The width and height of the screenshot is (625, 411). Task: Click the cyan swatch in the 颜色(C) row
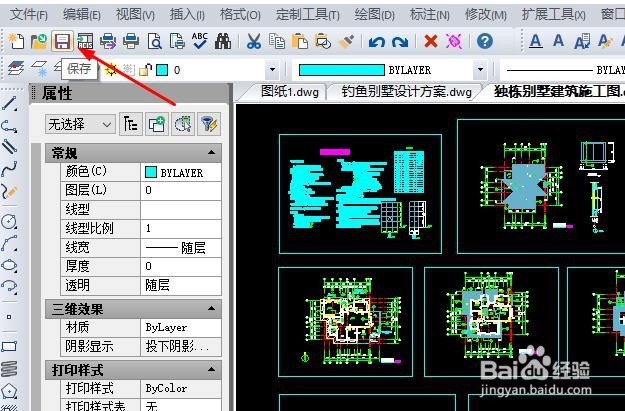(151, 172)
